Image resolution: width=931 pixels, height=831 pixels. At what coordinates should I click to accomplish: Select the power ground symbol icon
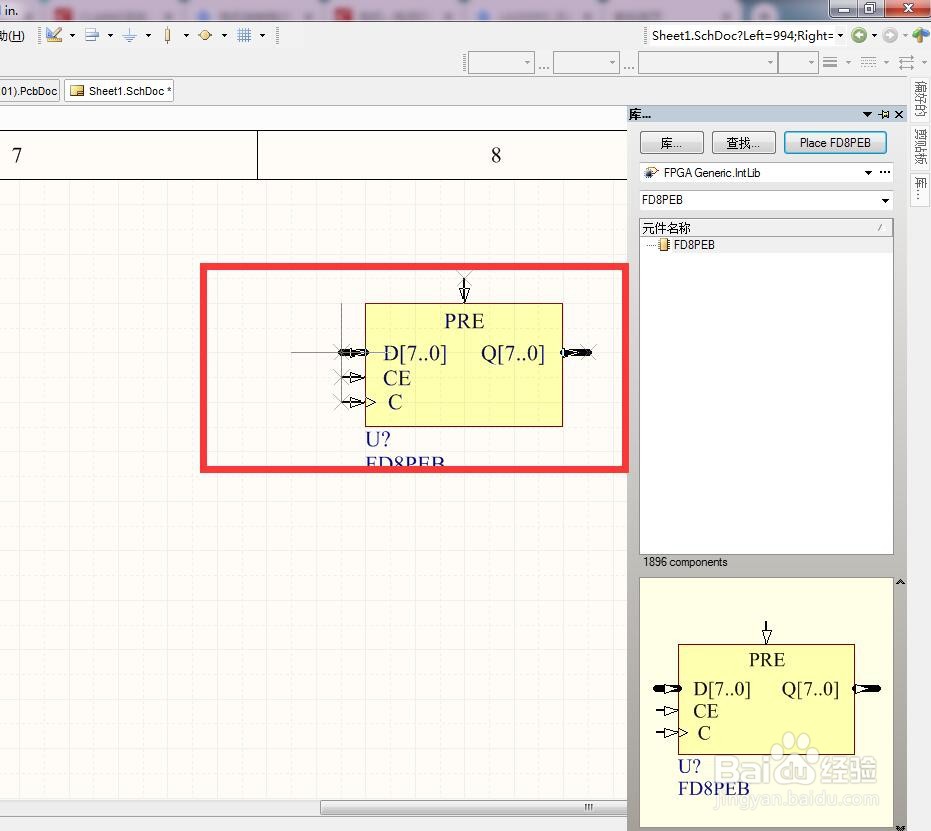(x=129, y=36)
